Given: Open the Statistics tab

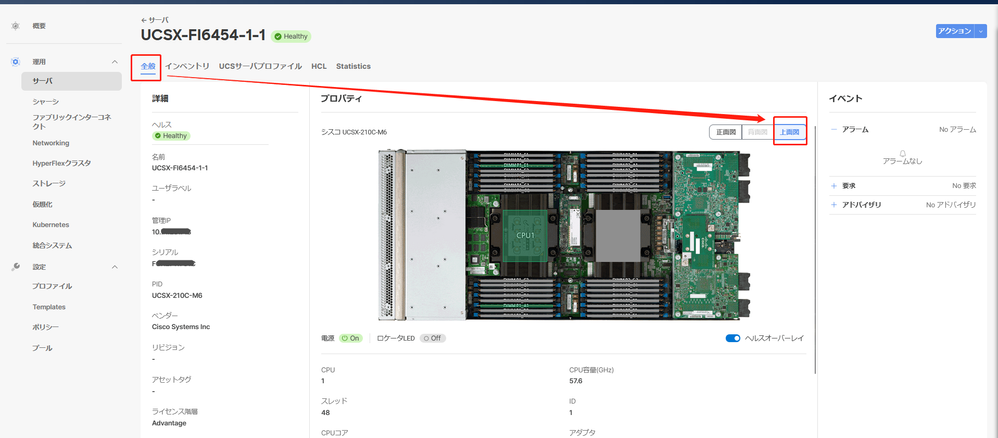Looking at the screenshot, I should pos(353,66).
